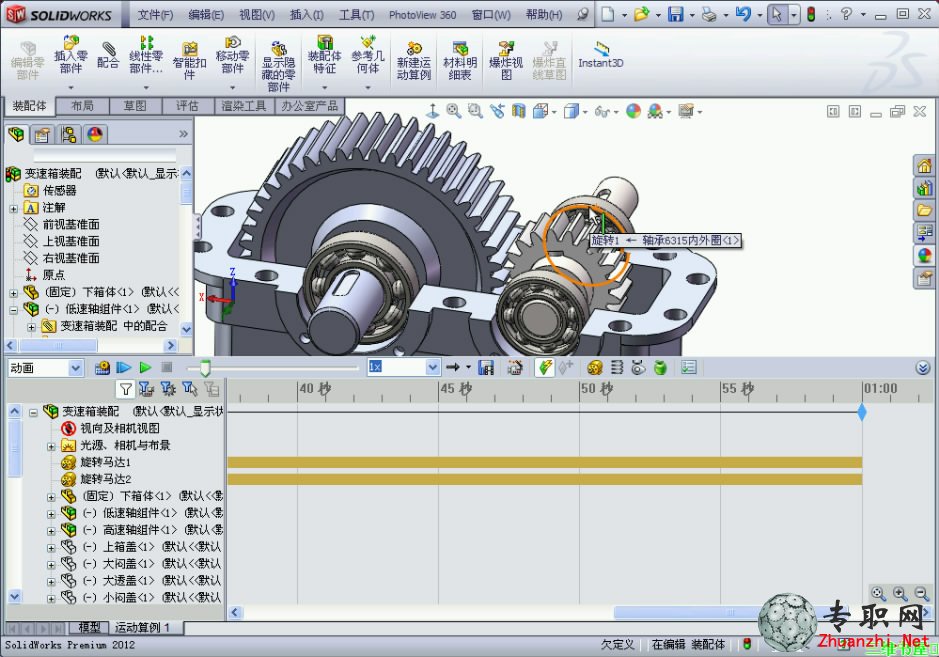Toggle the 视向及相机视图 key-disable icon

point(68,428)
